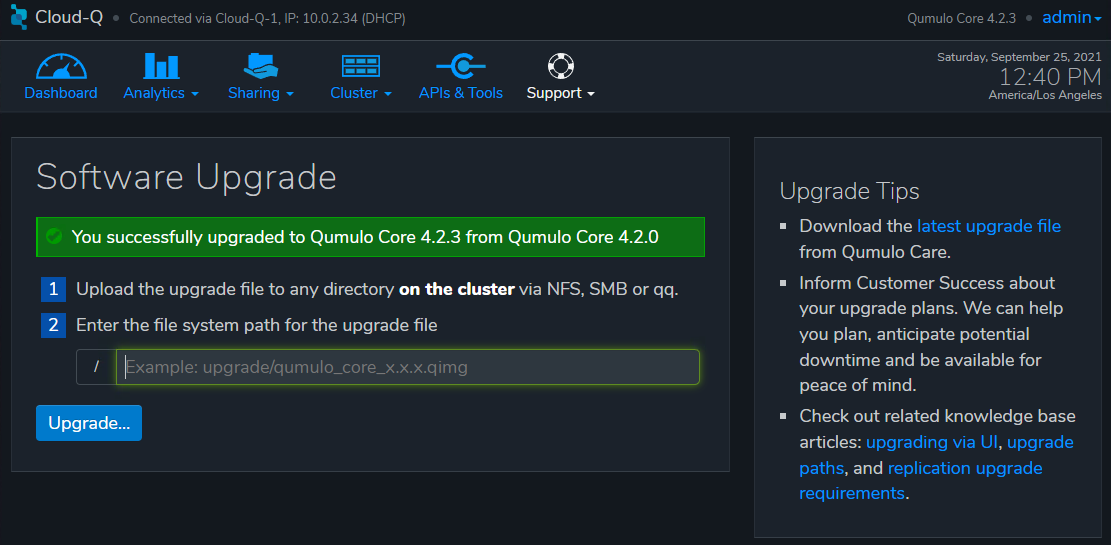Focus the upgrade file path input field
The height and width of the screenshot is (545, 1111).
tap(408, 367)
